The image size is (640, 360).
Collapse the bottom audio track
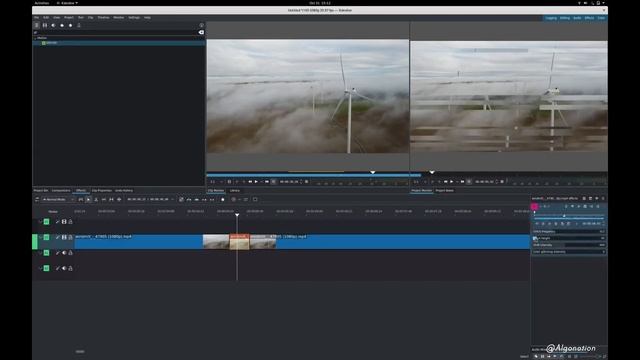click(x=40, y=268)
